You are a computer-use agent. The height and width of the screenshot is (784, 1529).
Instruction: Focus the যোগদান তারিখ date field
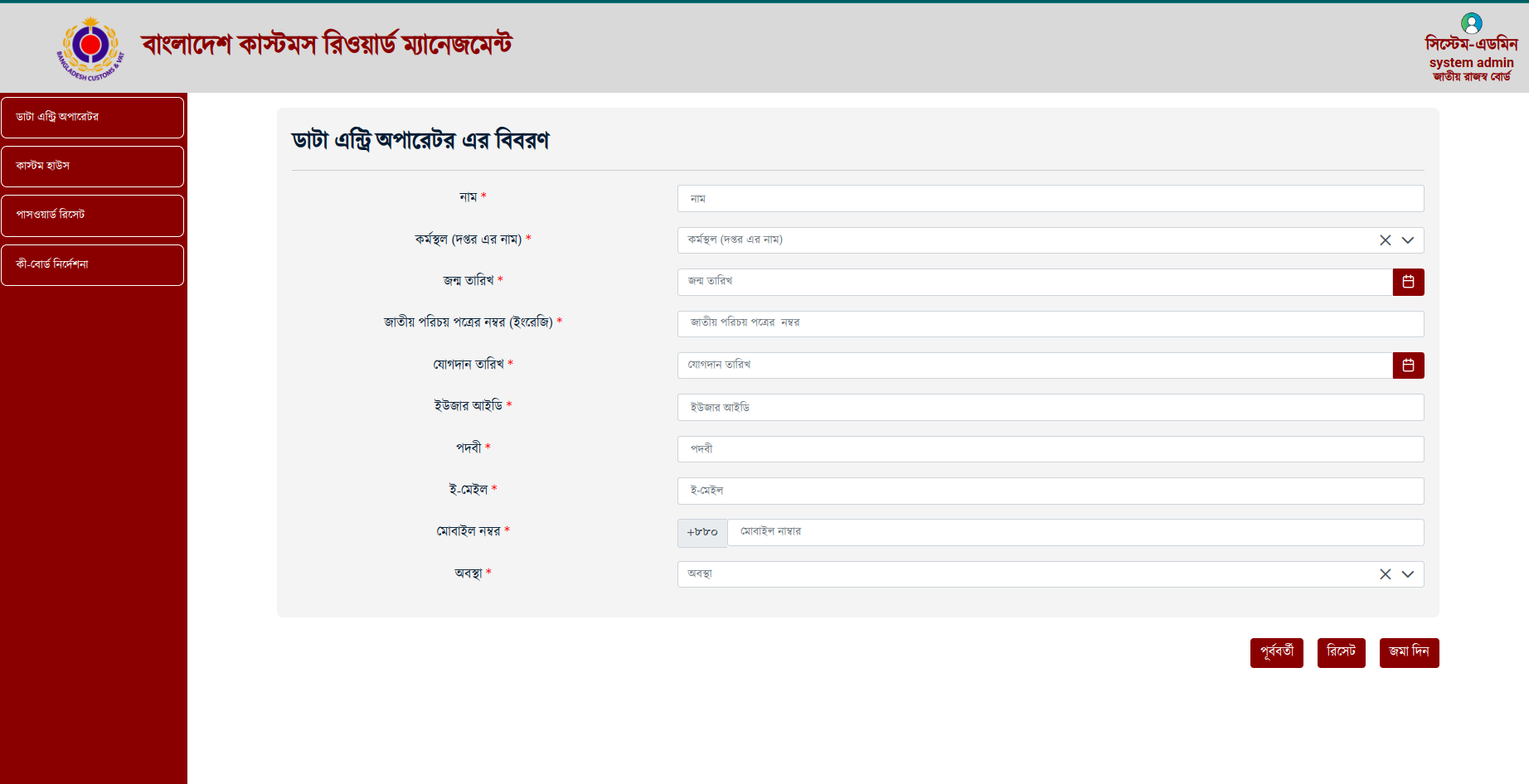pos(1035,365)
